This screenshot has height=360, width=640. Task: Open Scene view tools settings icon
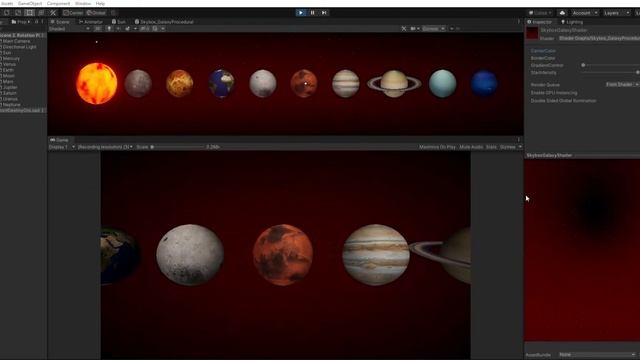point(404,29)
